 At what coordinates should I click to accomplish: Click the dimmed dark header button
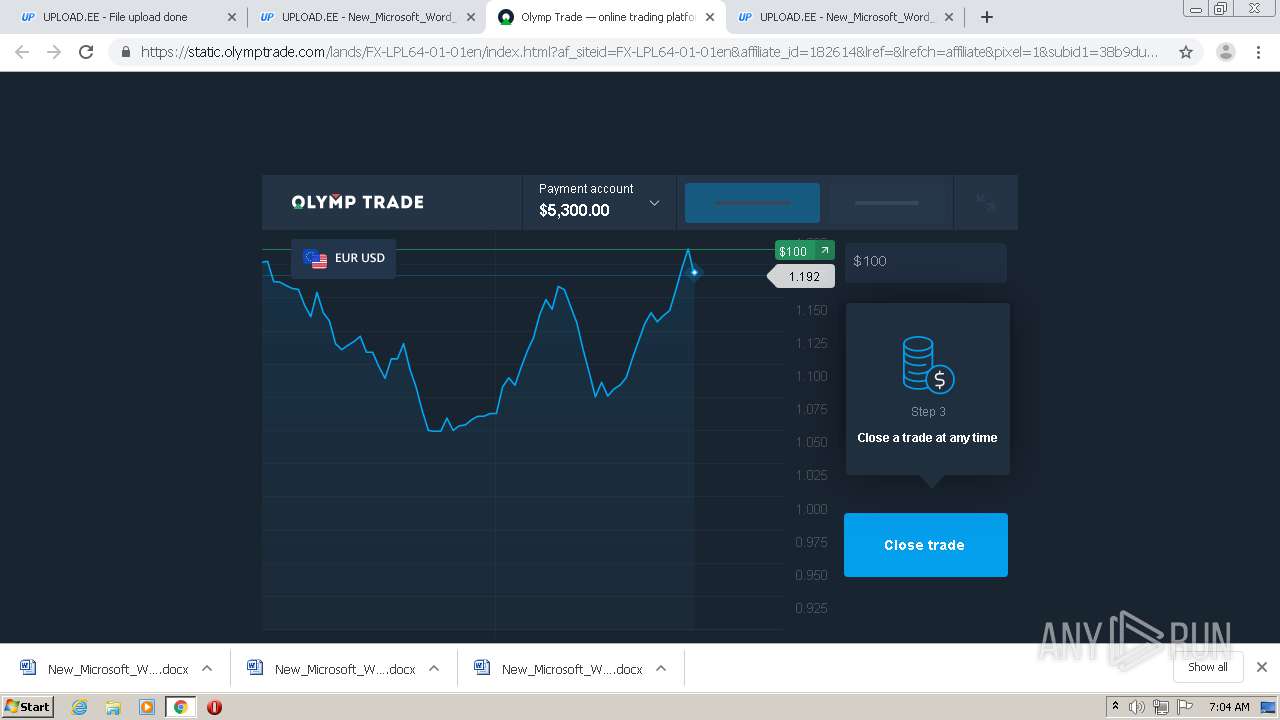pyautogui.click(x=887, y=203)
